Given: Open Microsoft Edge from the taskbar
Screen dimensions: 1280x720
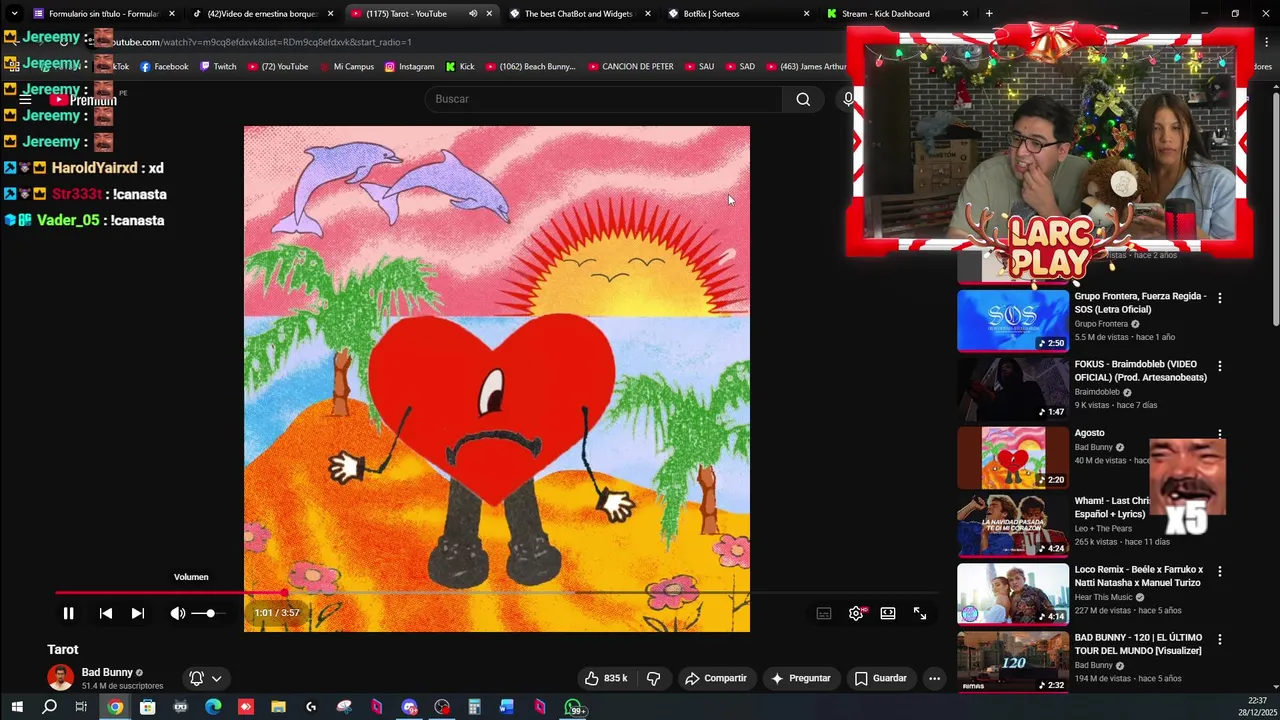Looking at the screenshot, I should 213,707.
